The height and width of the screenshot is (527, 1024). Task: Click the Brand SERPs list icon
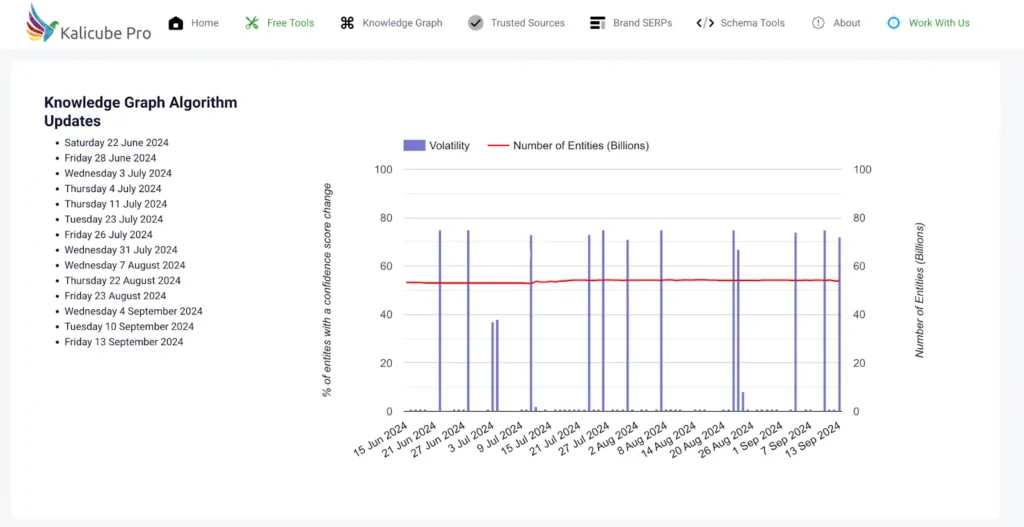coord(598,23)
